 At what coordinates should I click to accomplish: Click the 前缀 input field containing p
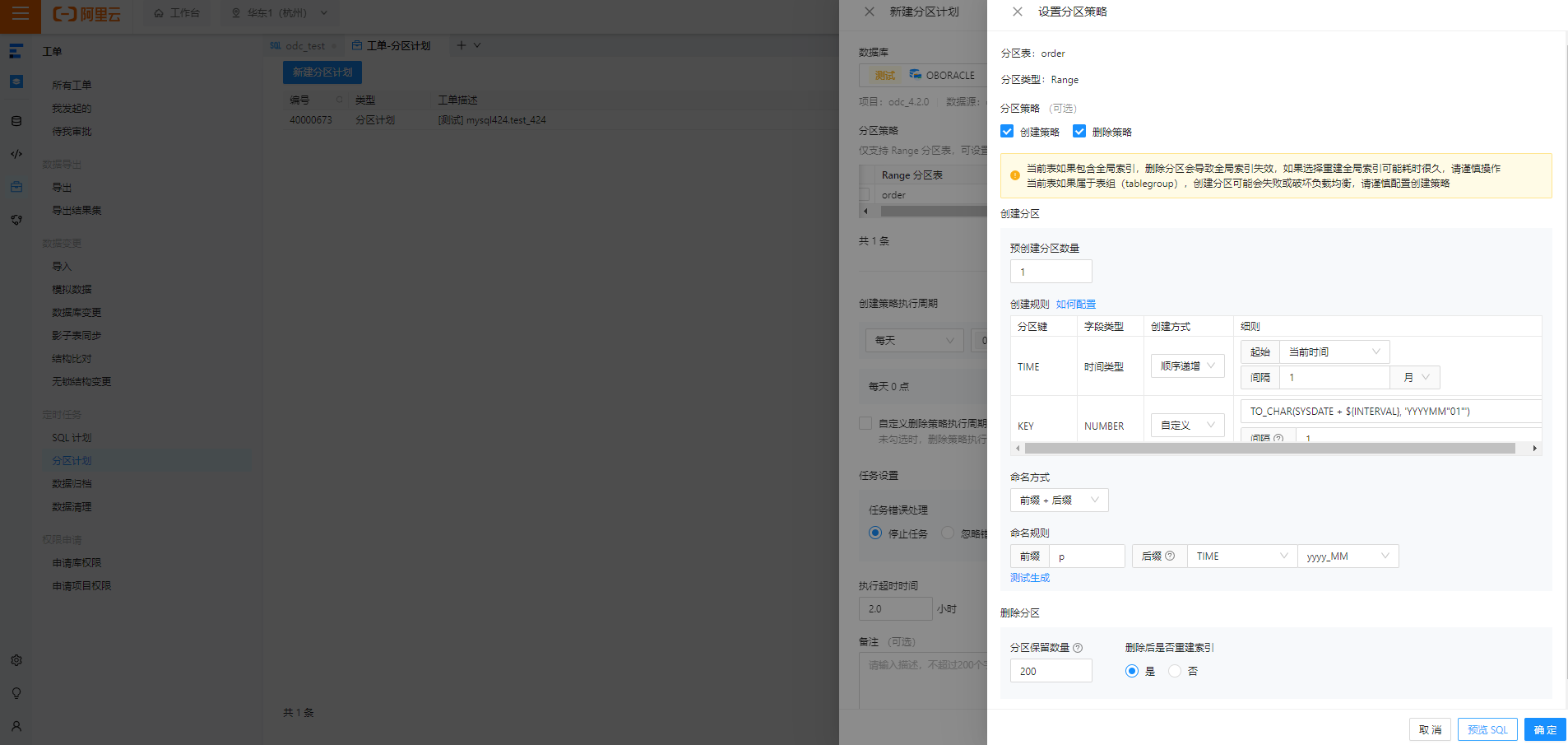[1087, 556]
